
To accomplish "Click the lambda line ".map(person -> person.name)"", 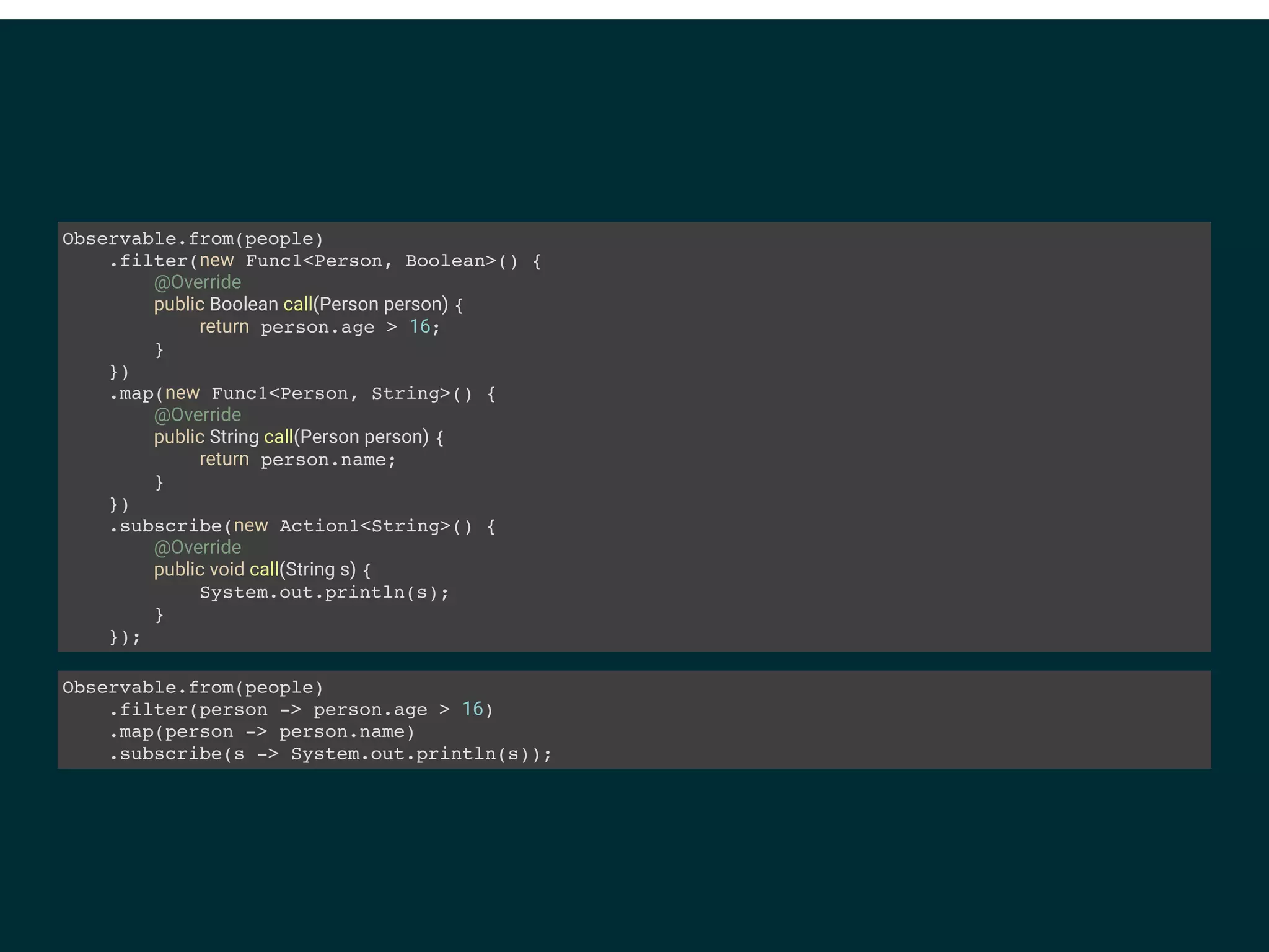I will coord(262,731).
